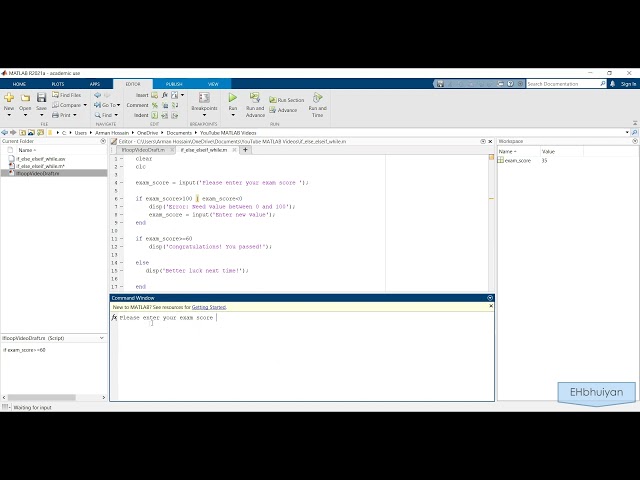Expand the Print dropdown arrow
This screenshot has height=480, width=640.
pyautogui.click(x=75, y=115)
